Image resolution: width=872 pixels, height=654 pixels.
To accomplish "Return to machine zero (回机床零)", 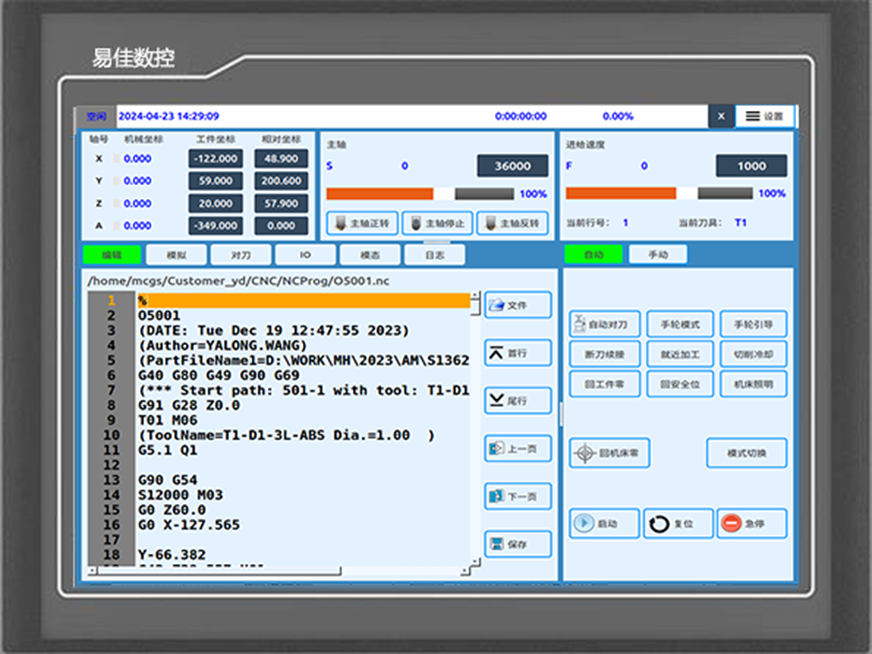I will click(610, 453).
